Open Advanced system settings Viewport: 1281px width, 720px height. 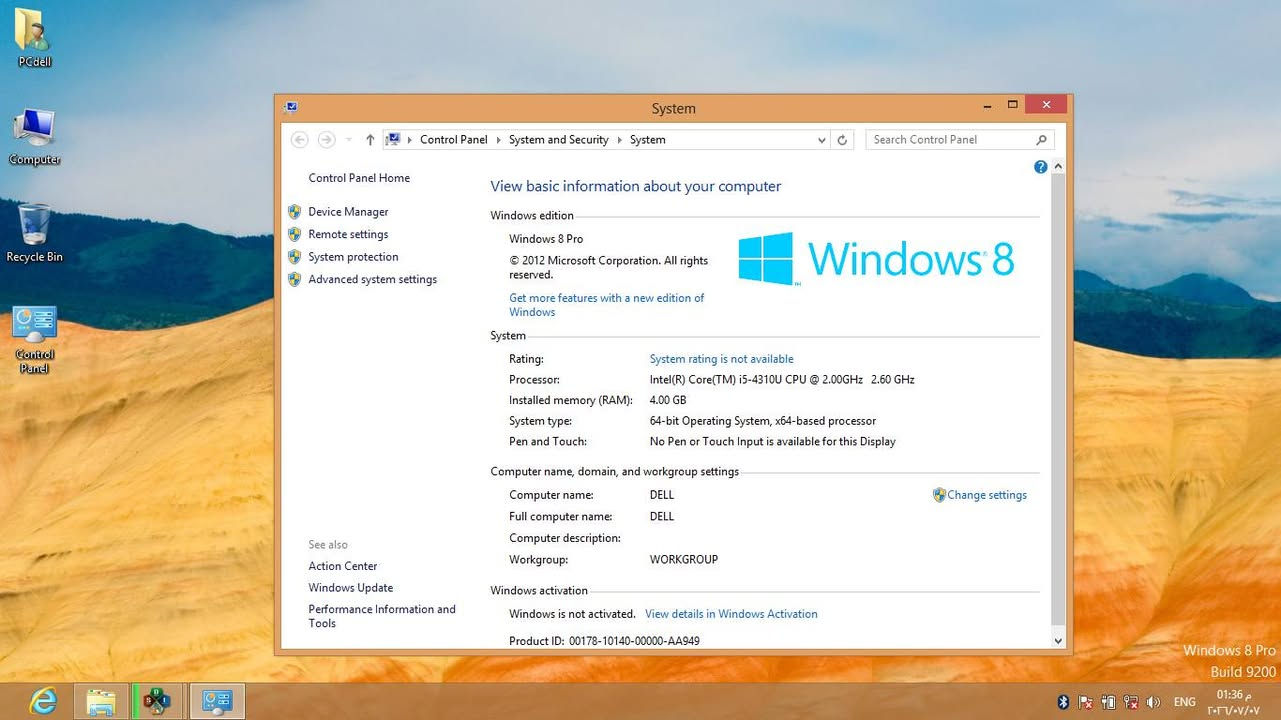[x=372, y=280]
